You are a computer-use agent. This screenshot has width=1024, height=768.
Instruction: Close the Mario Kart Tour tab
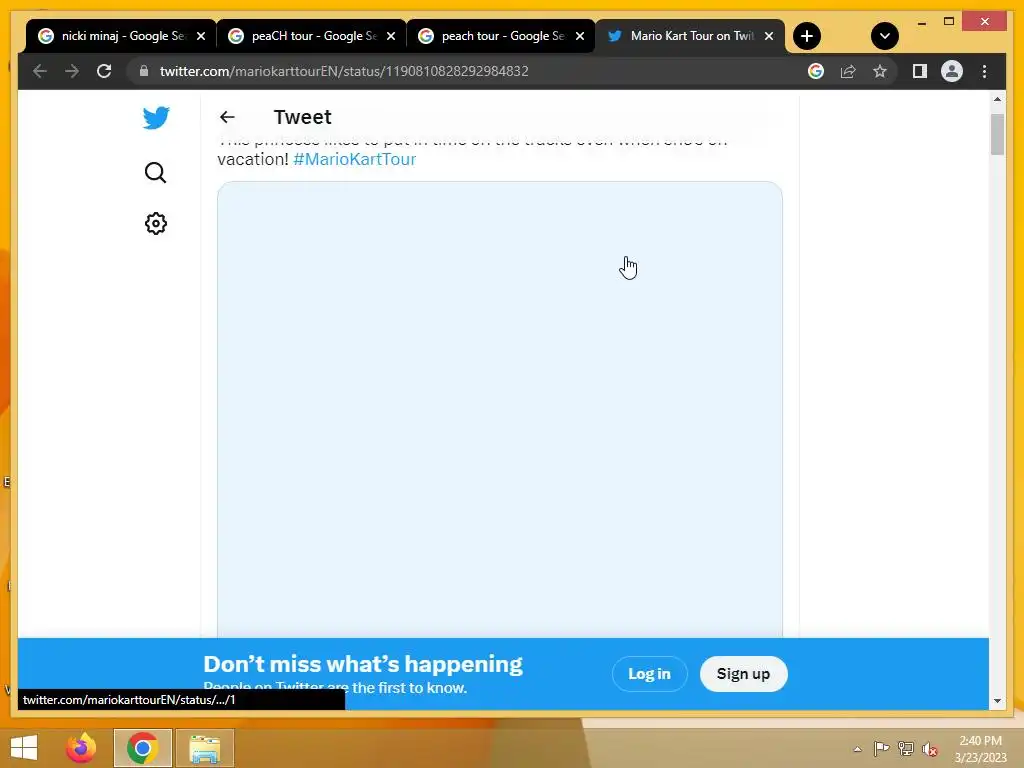769,36
